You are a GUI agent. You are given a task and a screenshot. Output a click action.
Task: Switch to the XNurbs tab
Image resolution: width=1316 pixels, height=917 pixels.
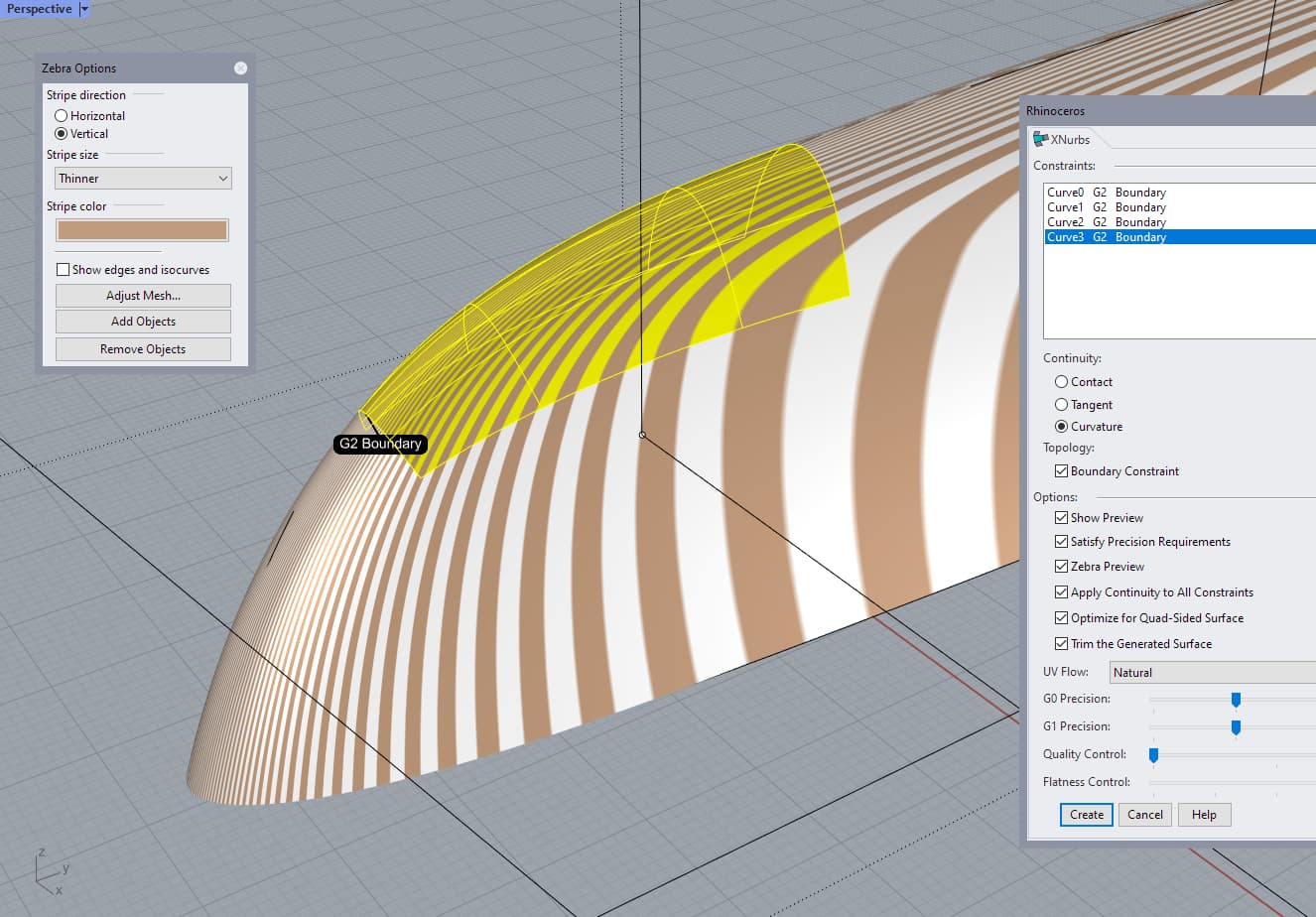[x=1070, y=140]
